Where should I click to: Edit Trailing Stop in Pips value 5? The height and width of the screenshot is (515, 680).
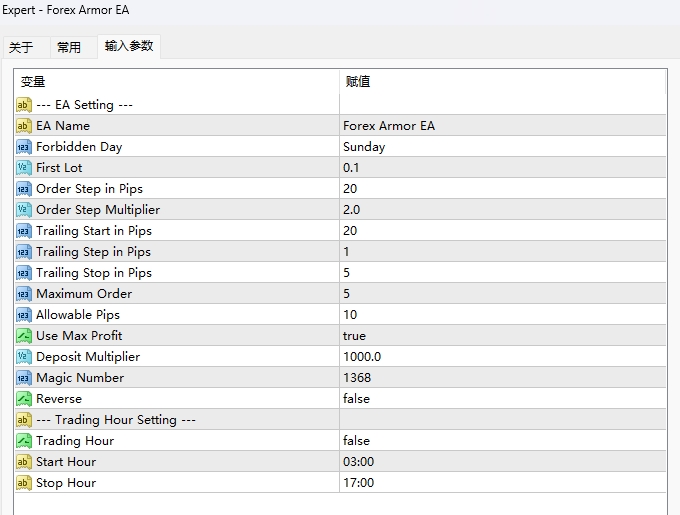click(x=503, y=273)
